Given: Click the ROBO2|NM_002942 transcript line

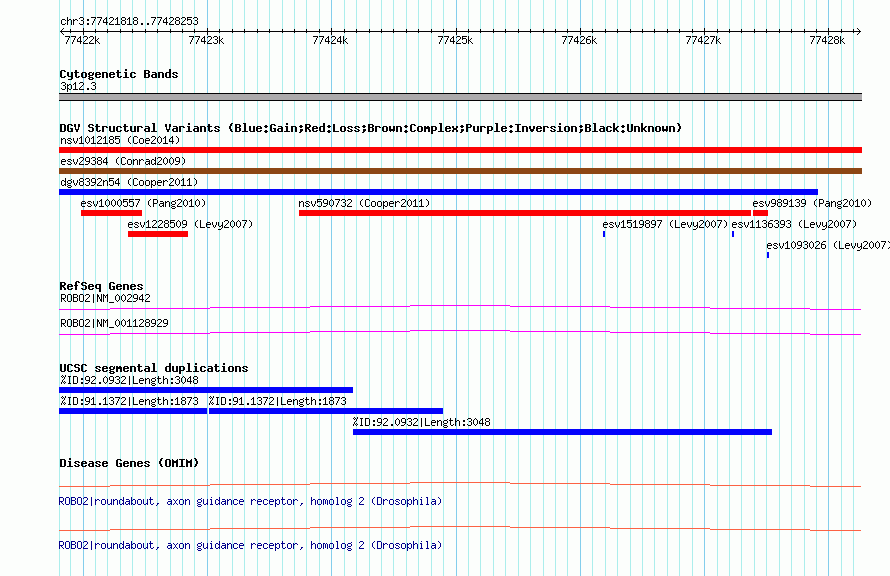Looking at the screenshot, I should point(460,308).
